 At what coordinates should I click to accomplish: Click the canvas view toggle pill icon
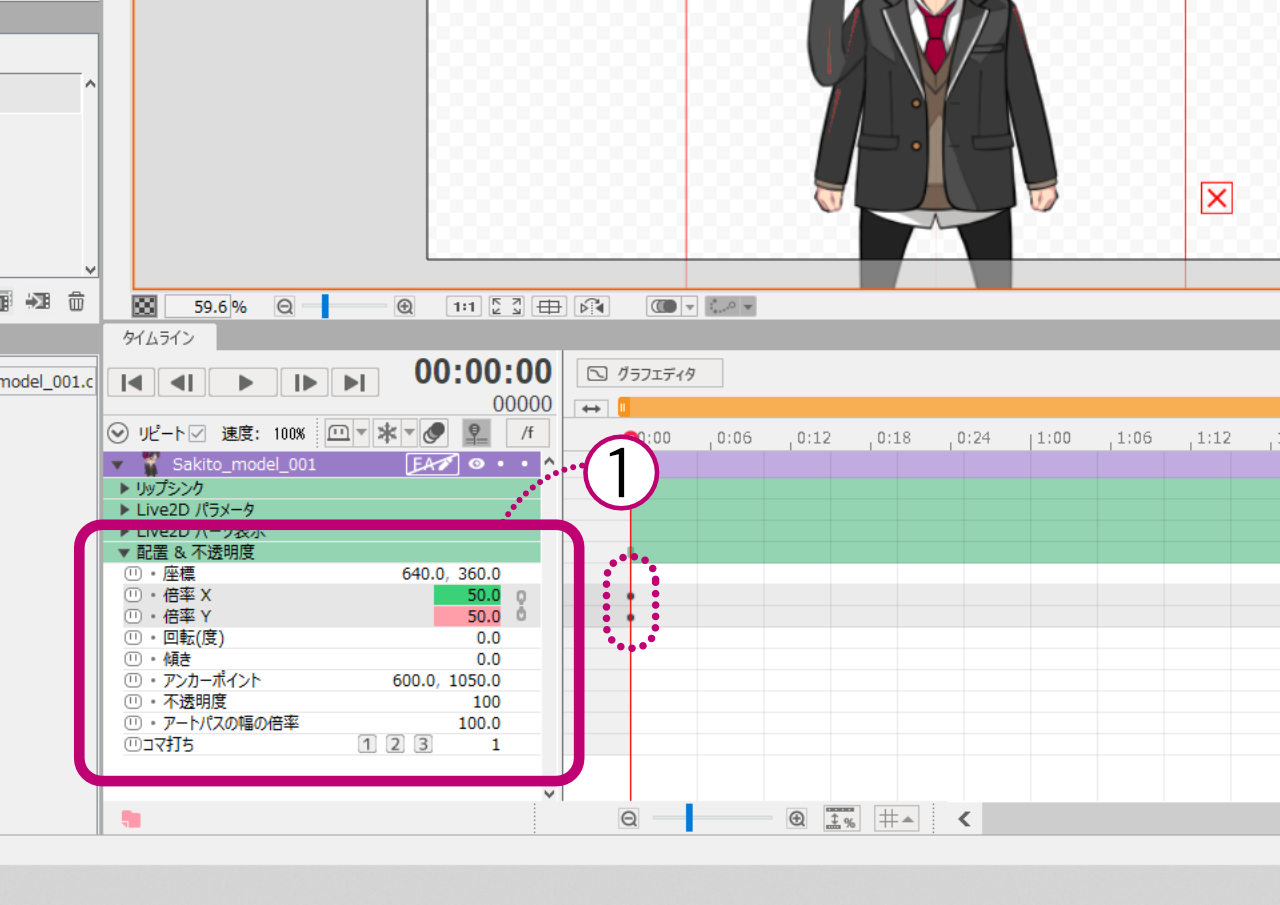tap(664, 307)
